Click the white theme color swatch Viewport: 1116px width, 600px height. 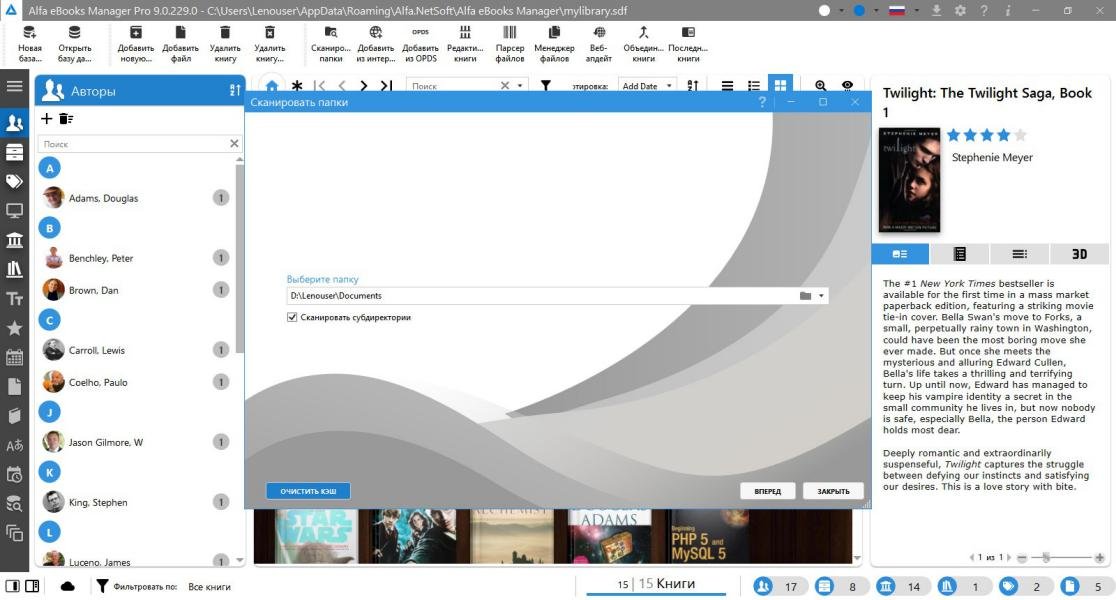coord(824,11)
